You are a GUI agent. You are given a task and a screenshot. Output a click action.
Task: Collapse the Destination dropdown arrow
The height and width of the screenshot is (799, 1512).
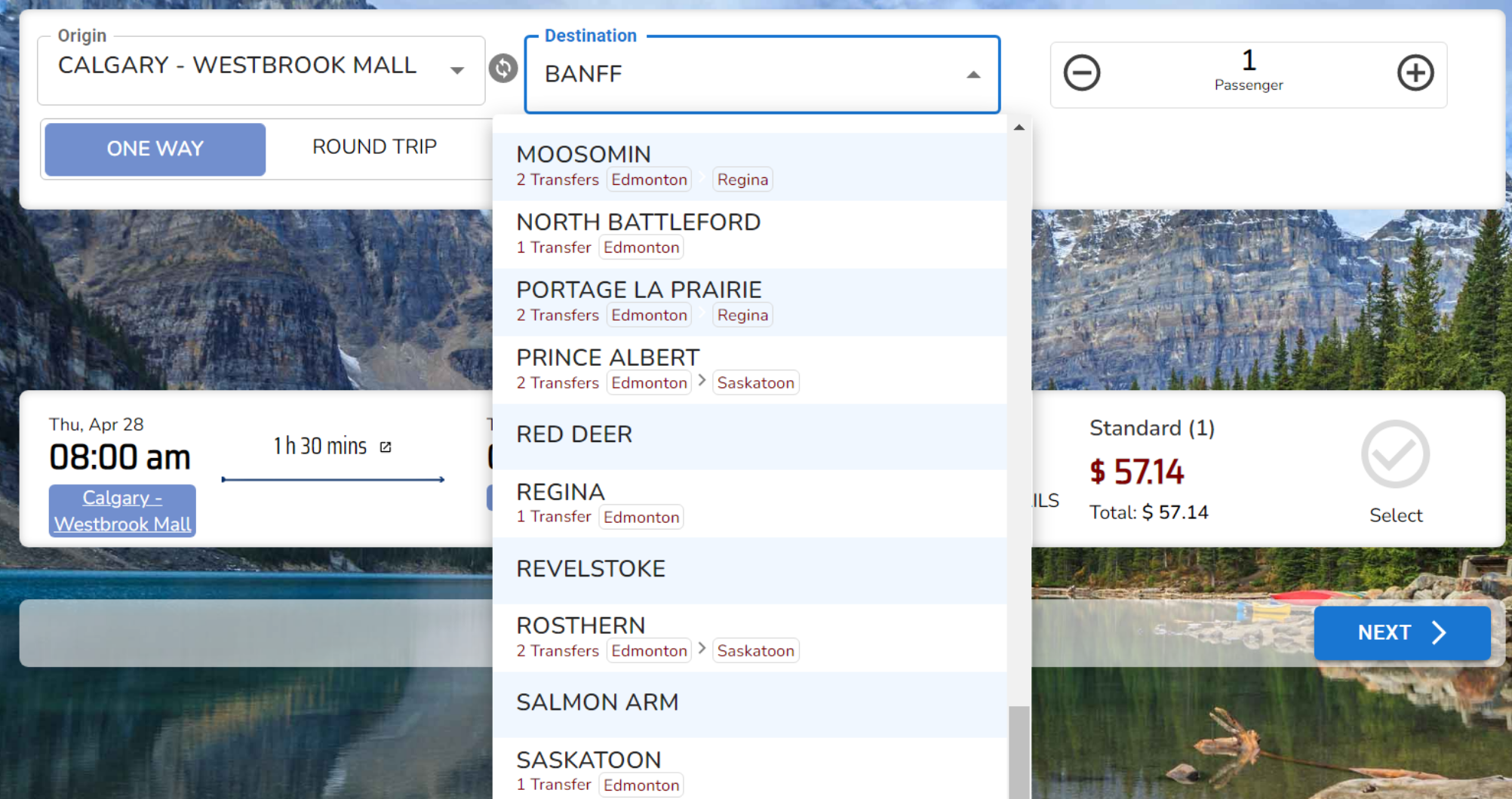click(x=973, y=75)
